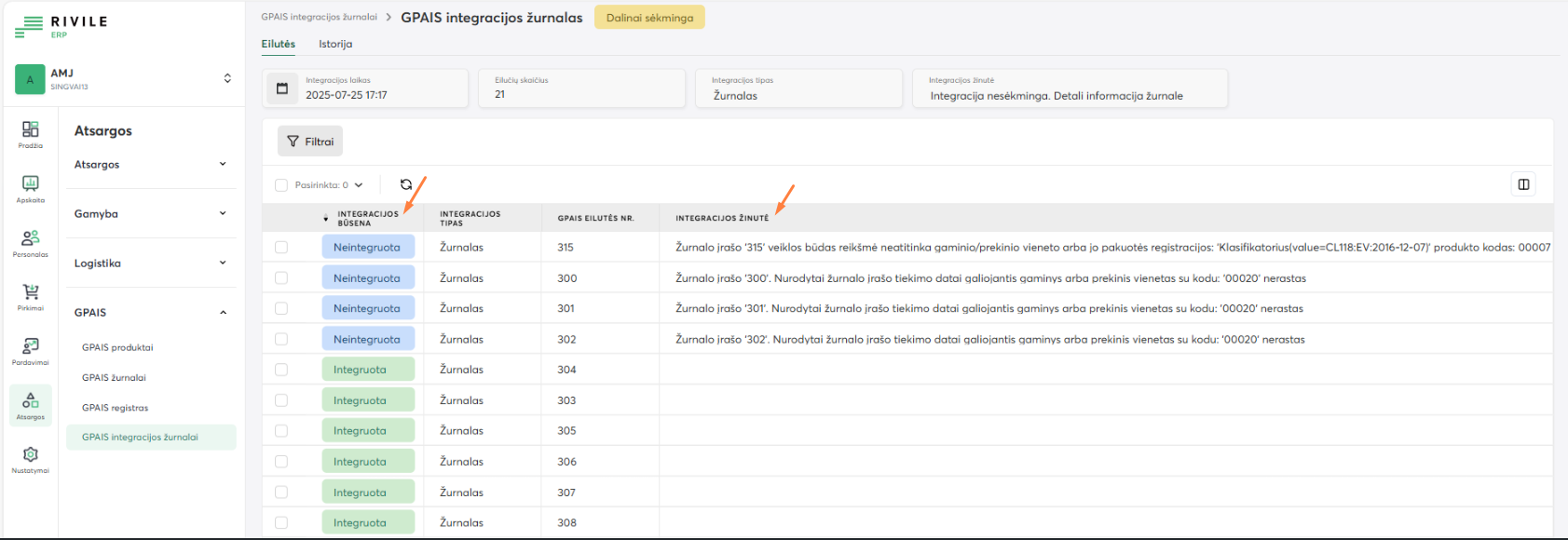Viewport: 1568px width, 540px height.
Task: Expand the Logistika menu section
Action: [149, 263]
